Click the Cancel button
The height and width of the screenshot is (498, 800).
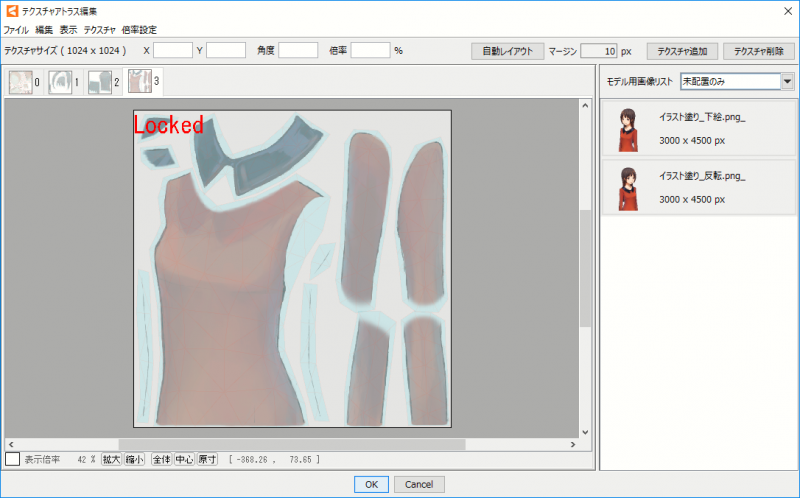(x=420, y=484)
